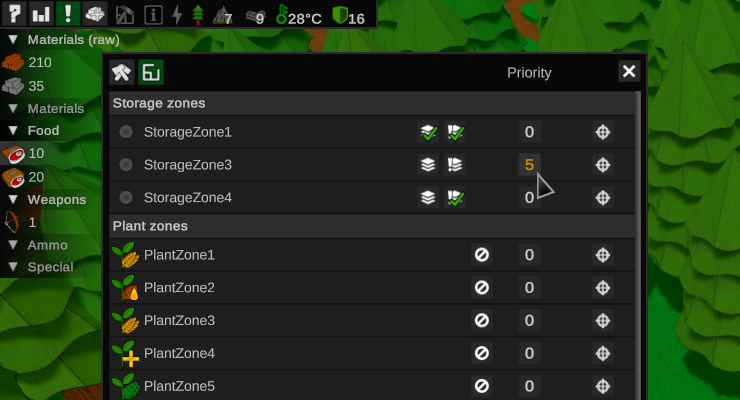This screenshot has width=740, height=400.
Task: Switch to the hammers tab icon
Action: coord(122,72)
